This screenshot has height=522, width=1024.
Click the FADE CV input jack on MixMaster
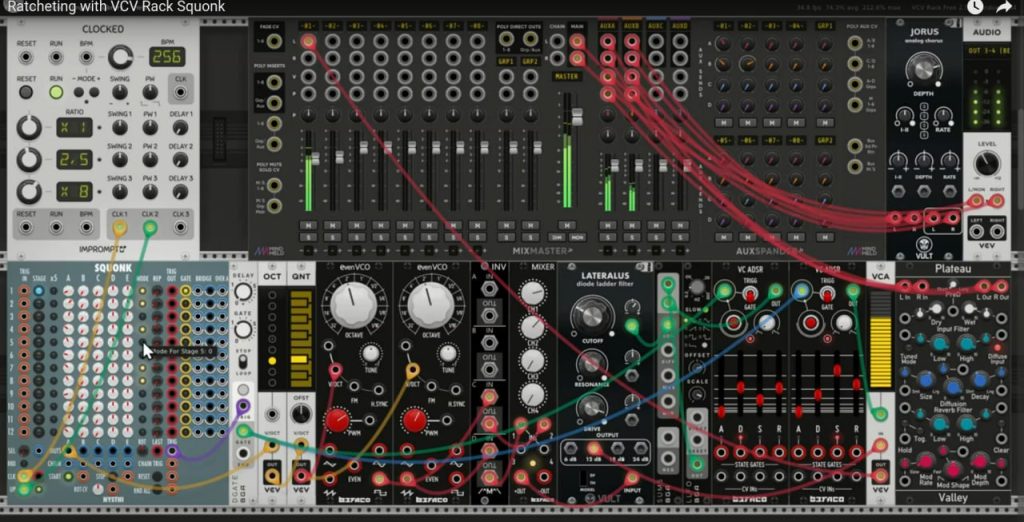pos(274,42)
